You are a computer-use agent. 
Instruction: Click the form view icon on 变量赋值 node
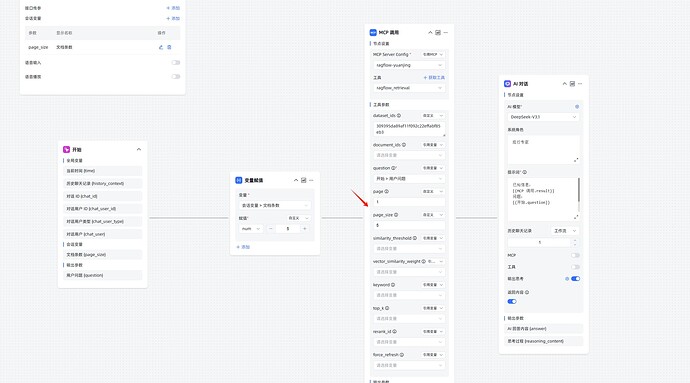point(304,180)
